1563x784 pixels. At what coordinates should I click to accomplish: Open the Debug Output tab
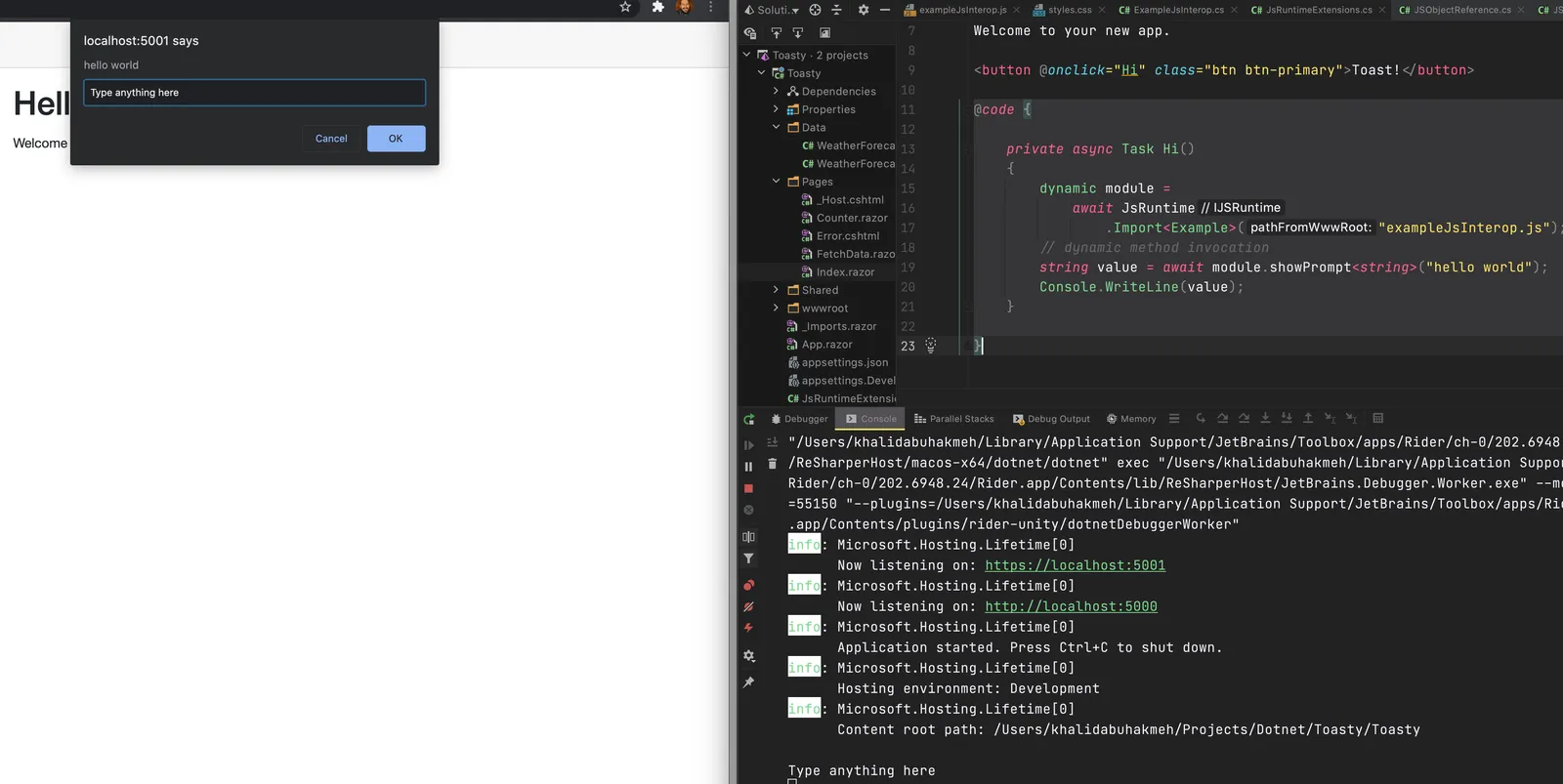point(1051,419)
